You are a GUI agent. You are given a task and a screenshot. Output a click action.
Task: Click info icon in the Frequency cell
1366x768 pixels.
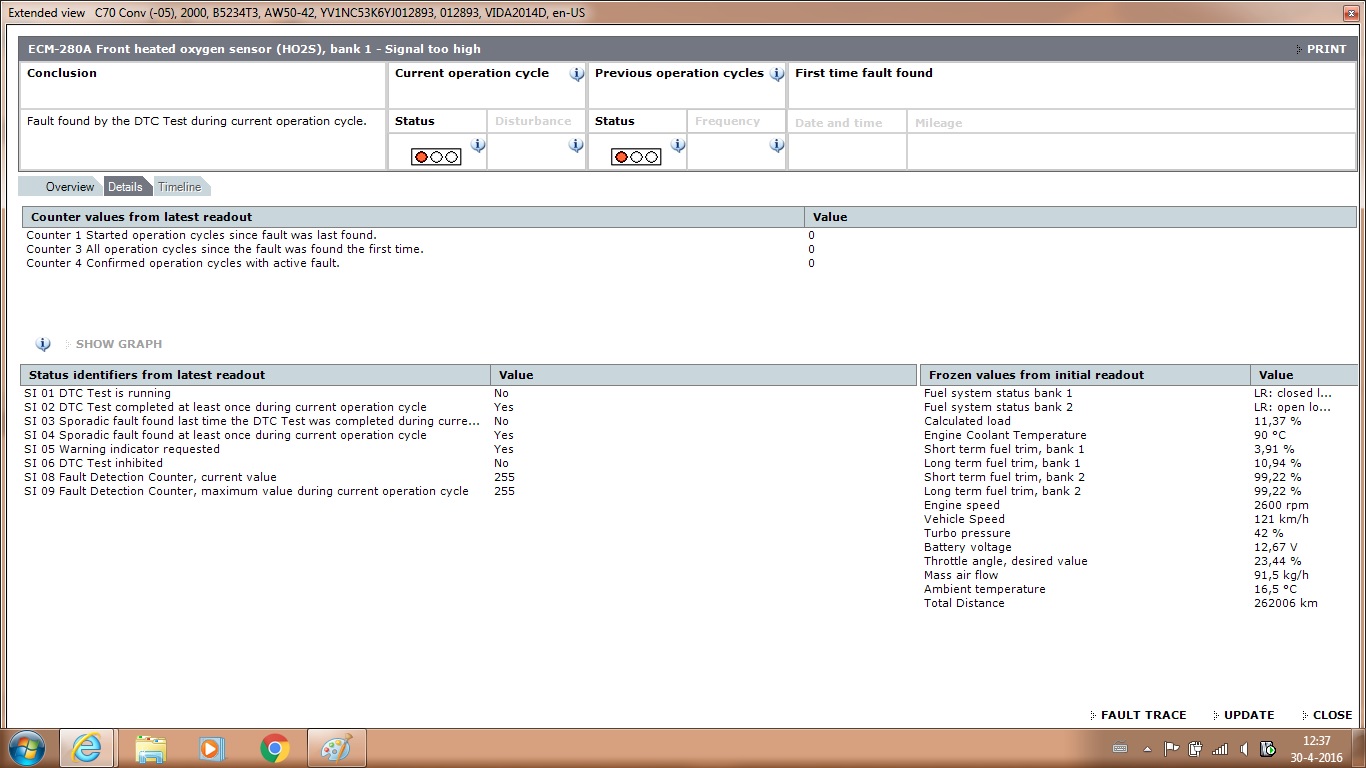coord(777,145)
